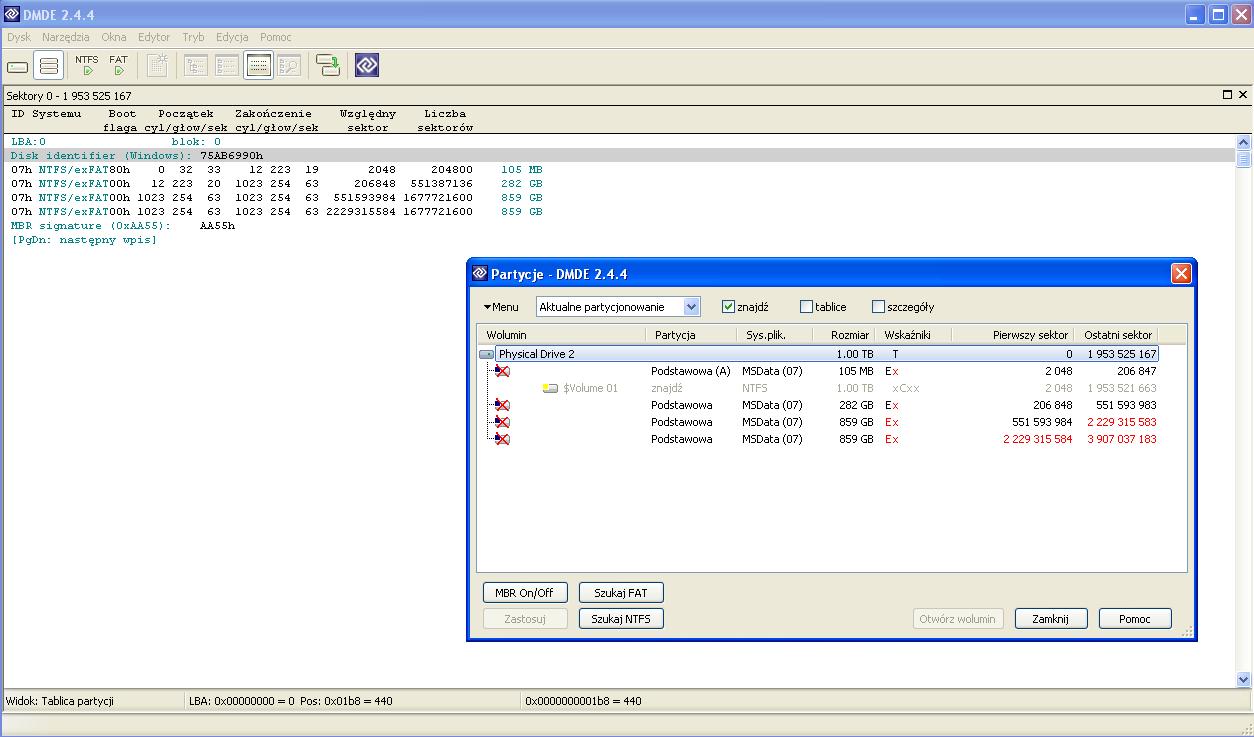Select the $Volume 01 row
Screen dimensions: 1254x737
(818, 388)
